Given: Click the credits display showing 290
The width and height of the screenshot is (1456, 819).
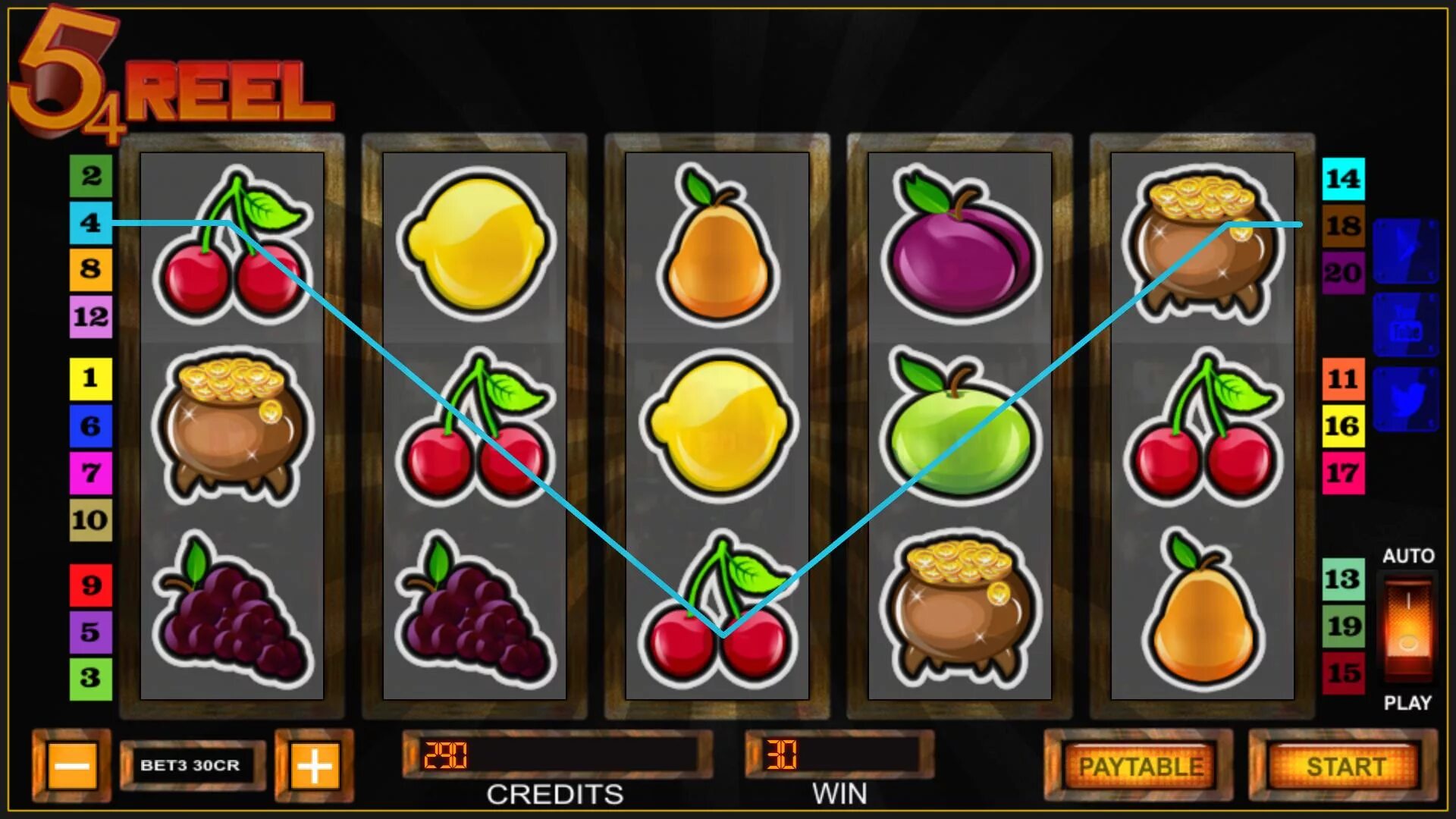Looking at the screenshot, I should [557, 755].
